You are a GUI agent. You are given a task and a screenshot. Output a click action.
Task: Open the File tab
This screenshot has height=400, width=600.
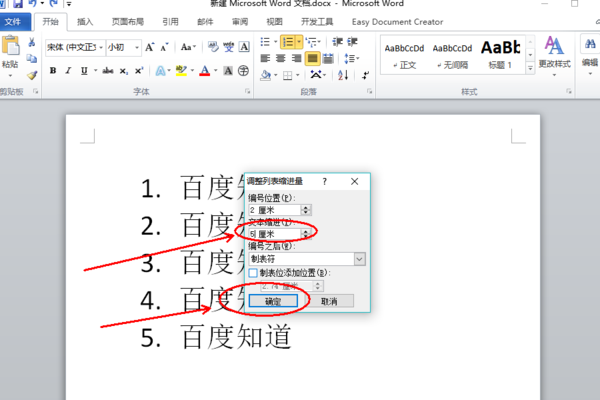[x=14, y=22]
